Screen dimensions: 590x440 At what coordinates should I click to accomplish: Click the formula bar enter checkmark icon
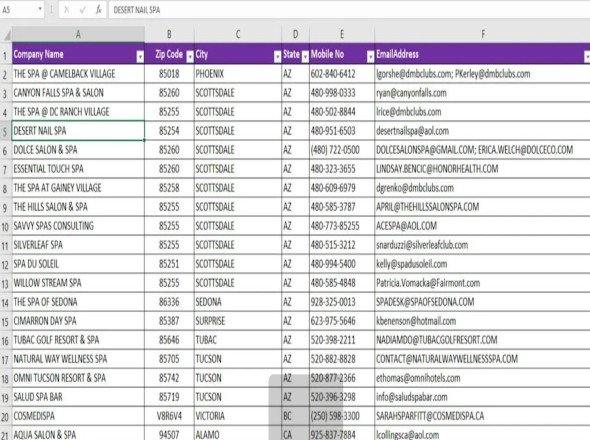82,10
